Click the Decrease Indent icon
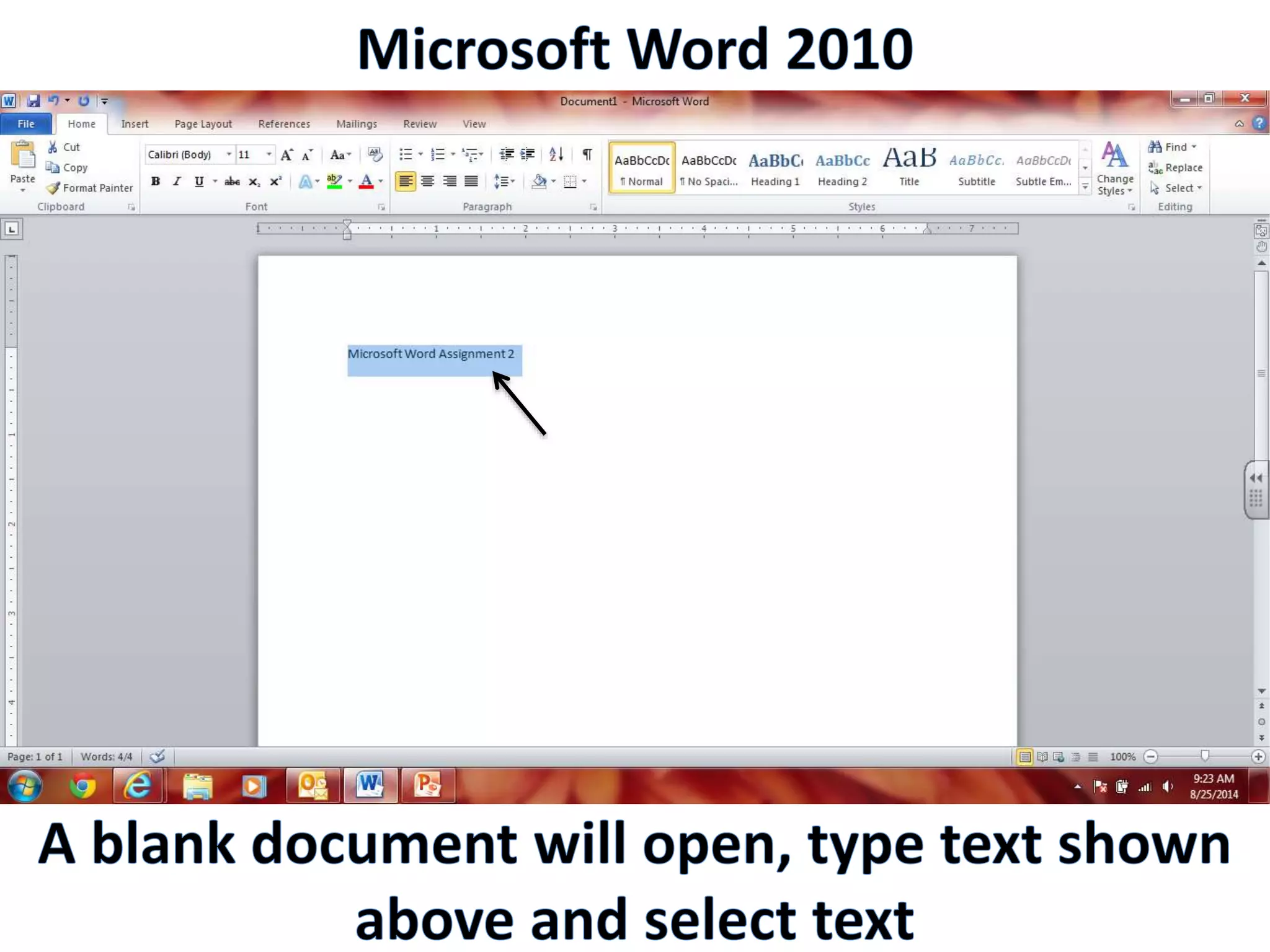This screenshot has height=952, width=1270. (x=507, y=154)
